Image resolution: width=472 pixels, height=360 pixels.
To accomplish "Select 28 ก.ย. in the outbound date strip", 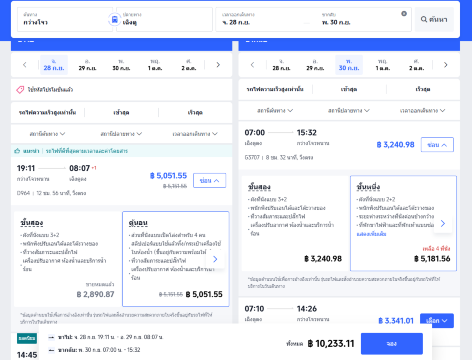I will point(54,65).
